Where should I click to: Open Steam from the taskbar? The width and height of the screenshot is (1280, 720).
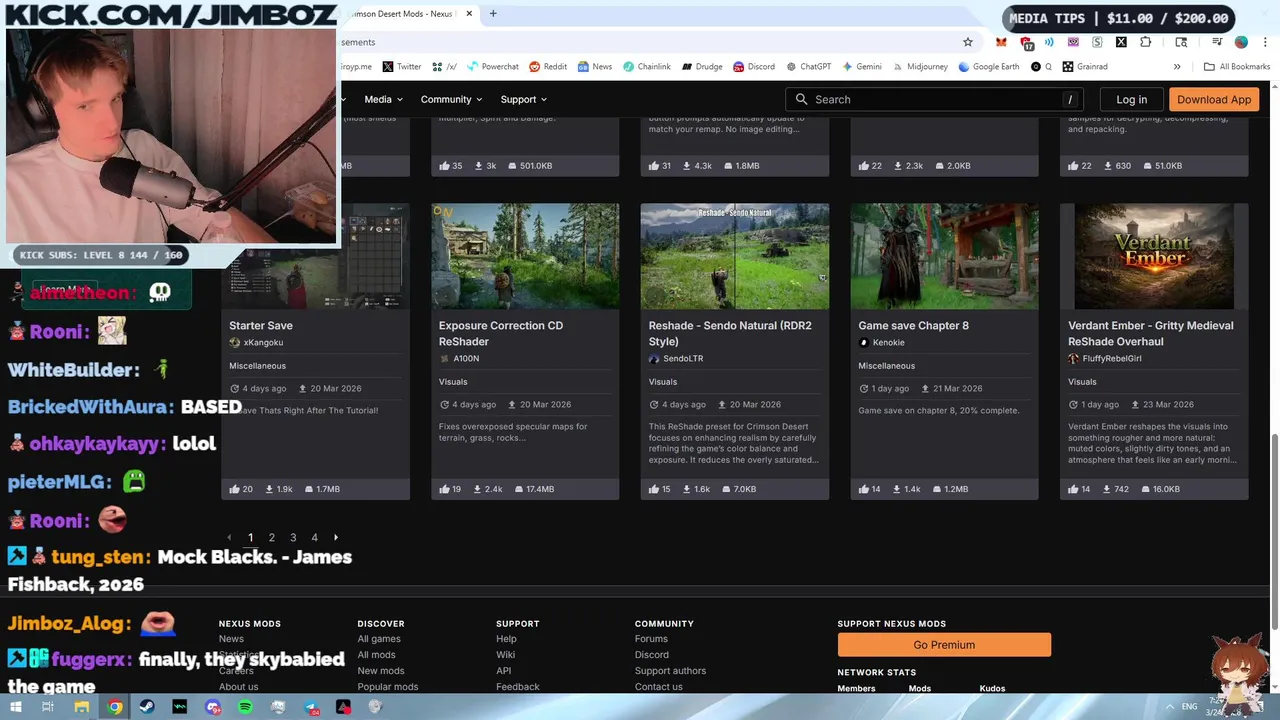[x=147, y=707]
